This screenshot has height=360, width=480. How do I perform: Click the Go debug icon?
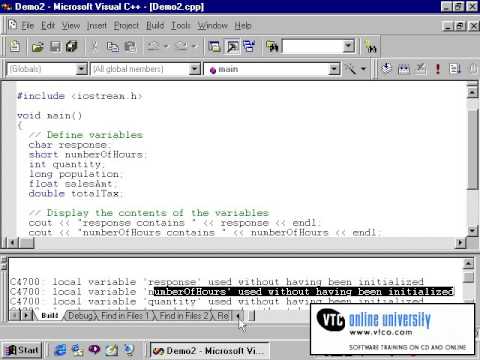[455, 69]
